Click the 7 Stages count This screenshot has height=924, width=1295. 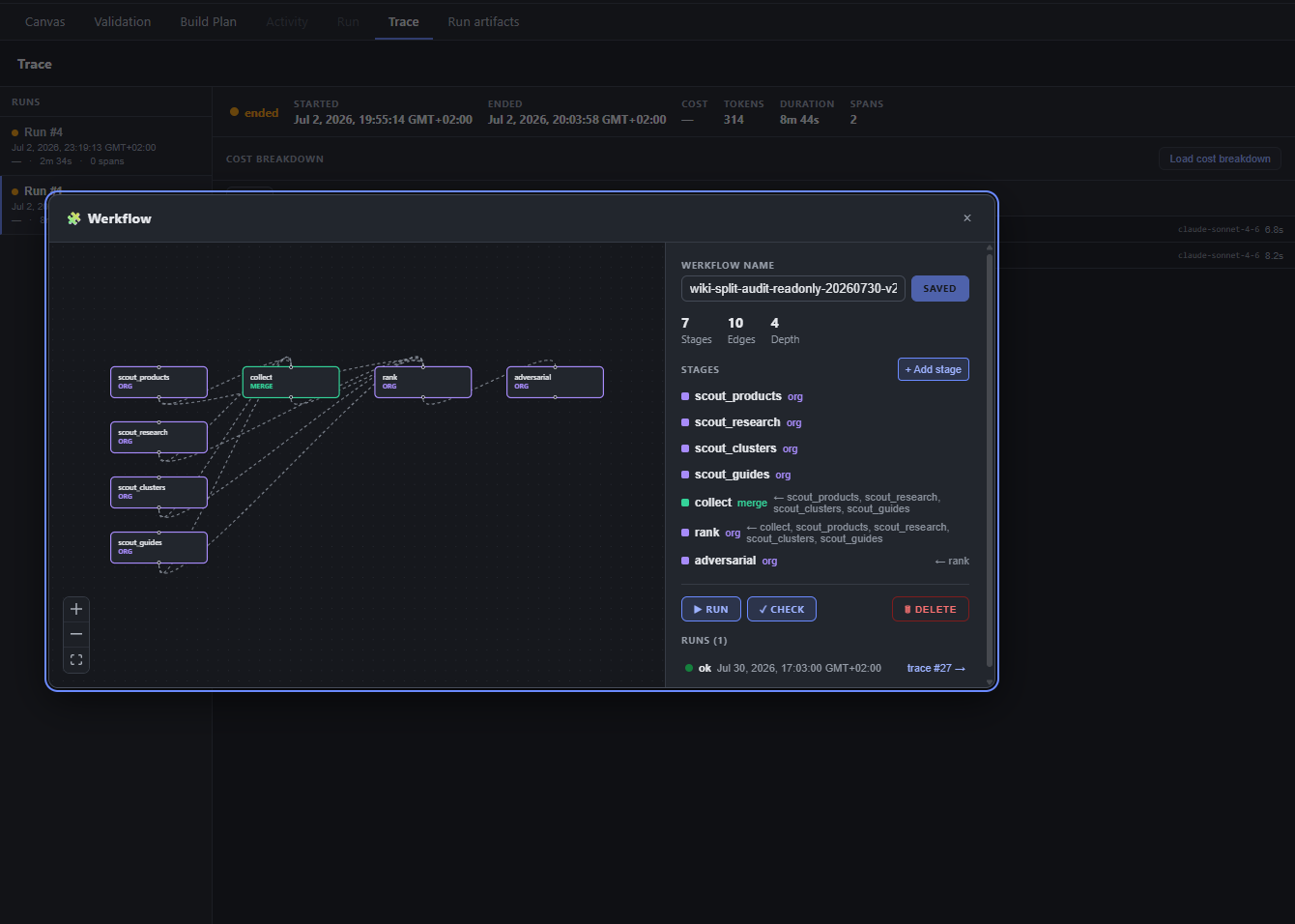696,330
